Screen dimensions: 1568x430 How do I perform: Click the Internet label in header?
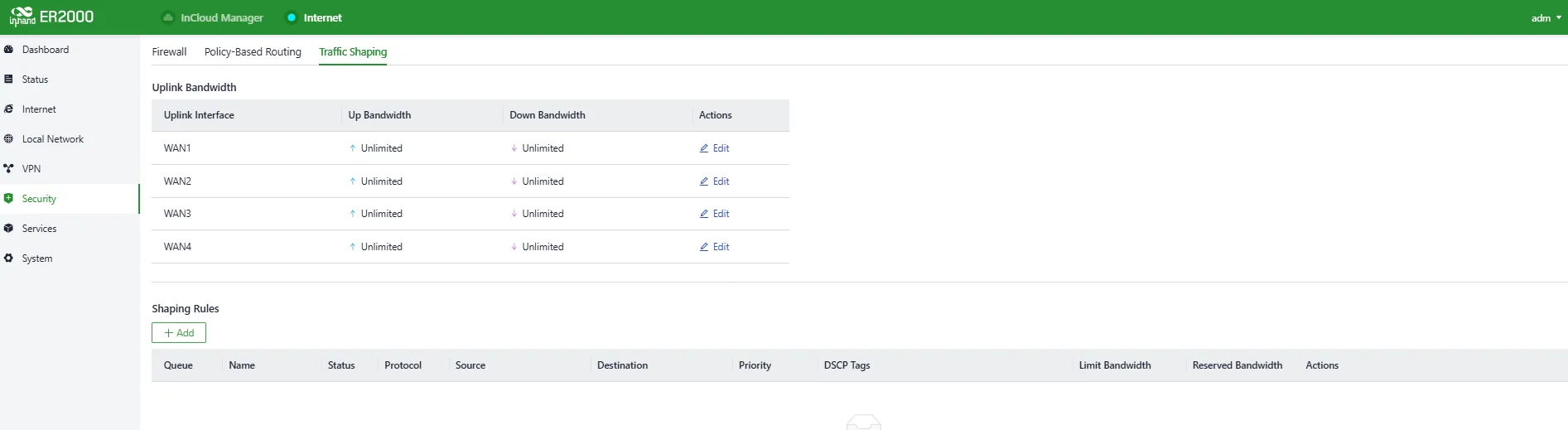pos(323,17)
